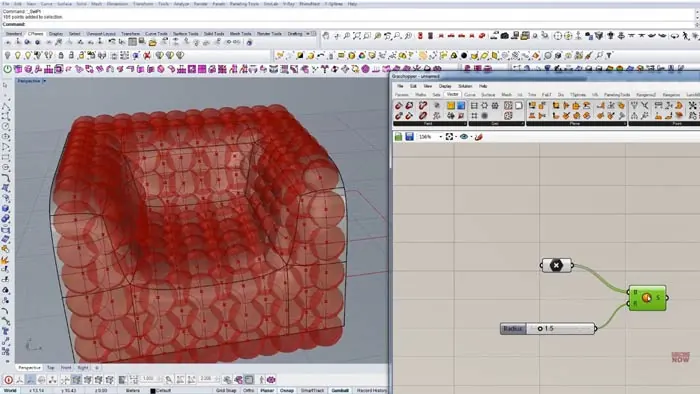Viewport: 700px width, 394px height.
Task: Switch to the Vector tab in Grasshopper
Action: point(452,94)
